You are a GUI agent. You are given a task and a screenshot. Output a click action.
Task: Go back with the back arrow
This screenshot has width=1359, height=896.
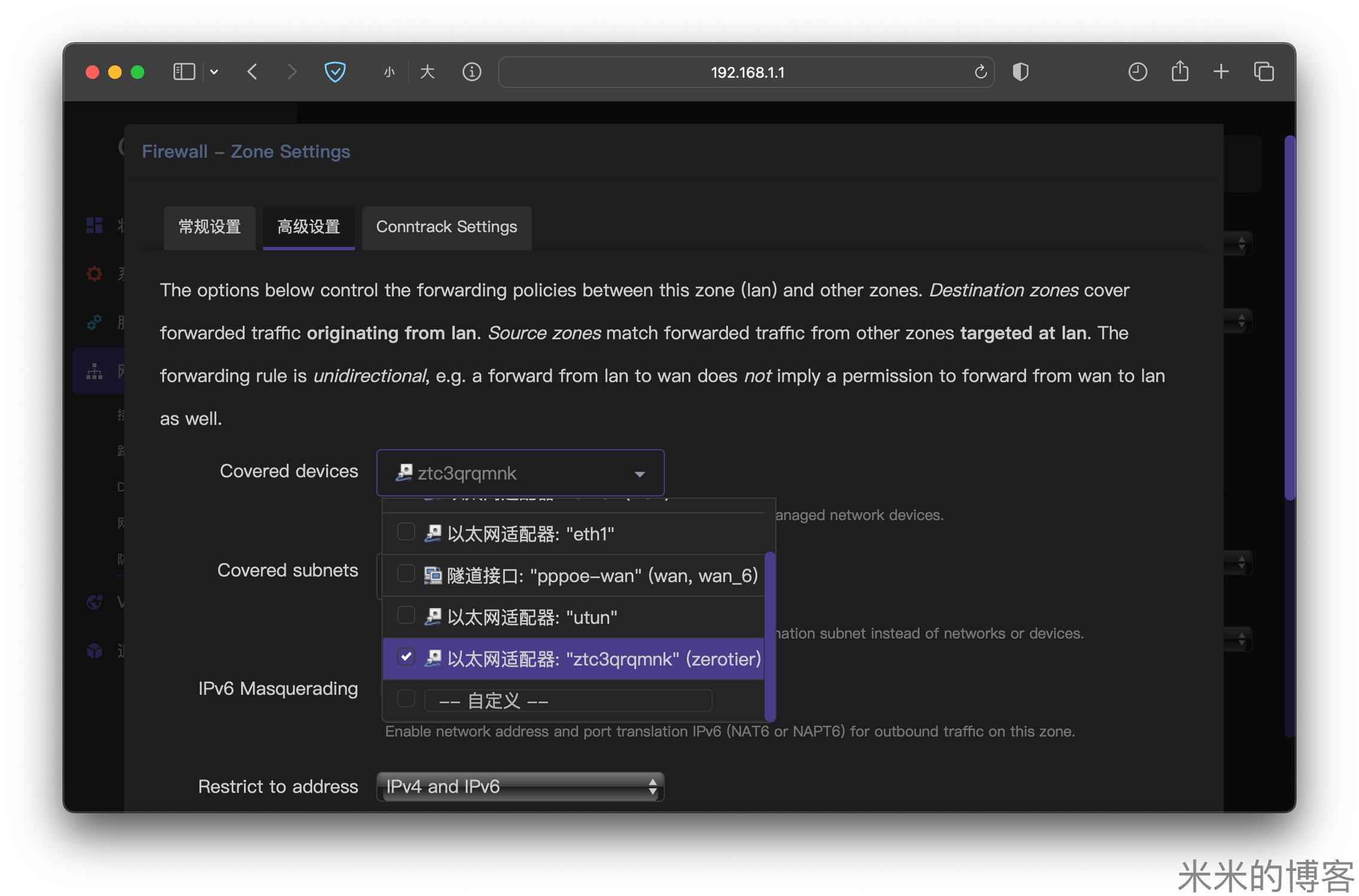pos(252,72)
